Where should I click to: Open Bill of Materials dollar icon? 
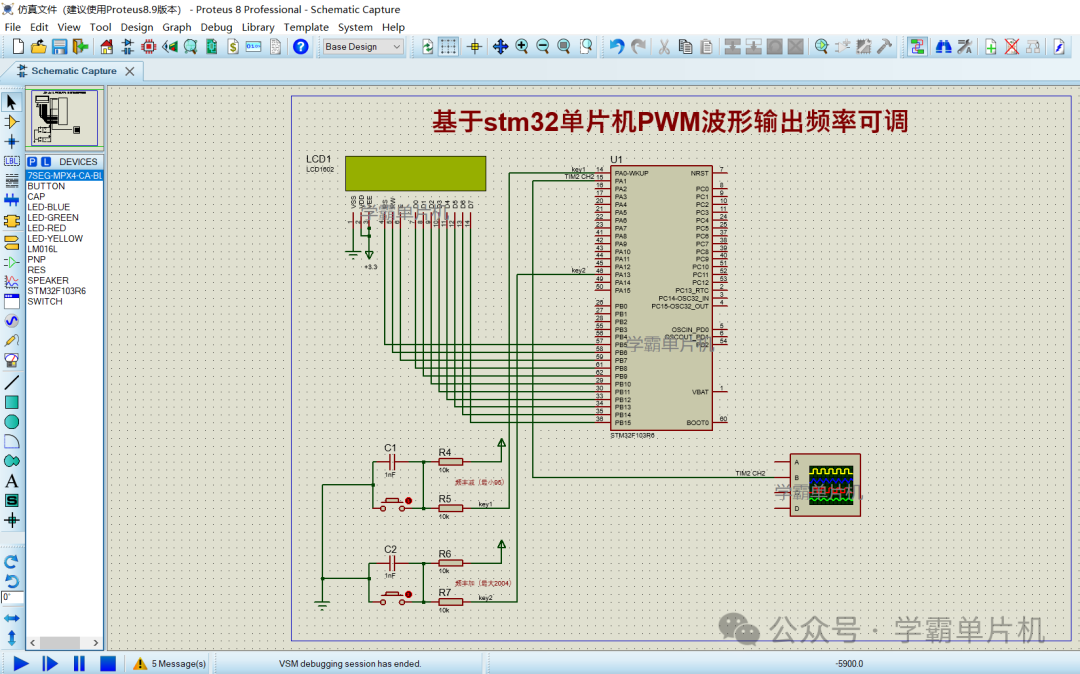pos(233,46)
